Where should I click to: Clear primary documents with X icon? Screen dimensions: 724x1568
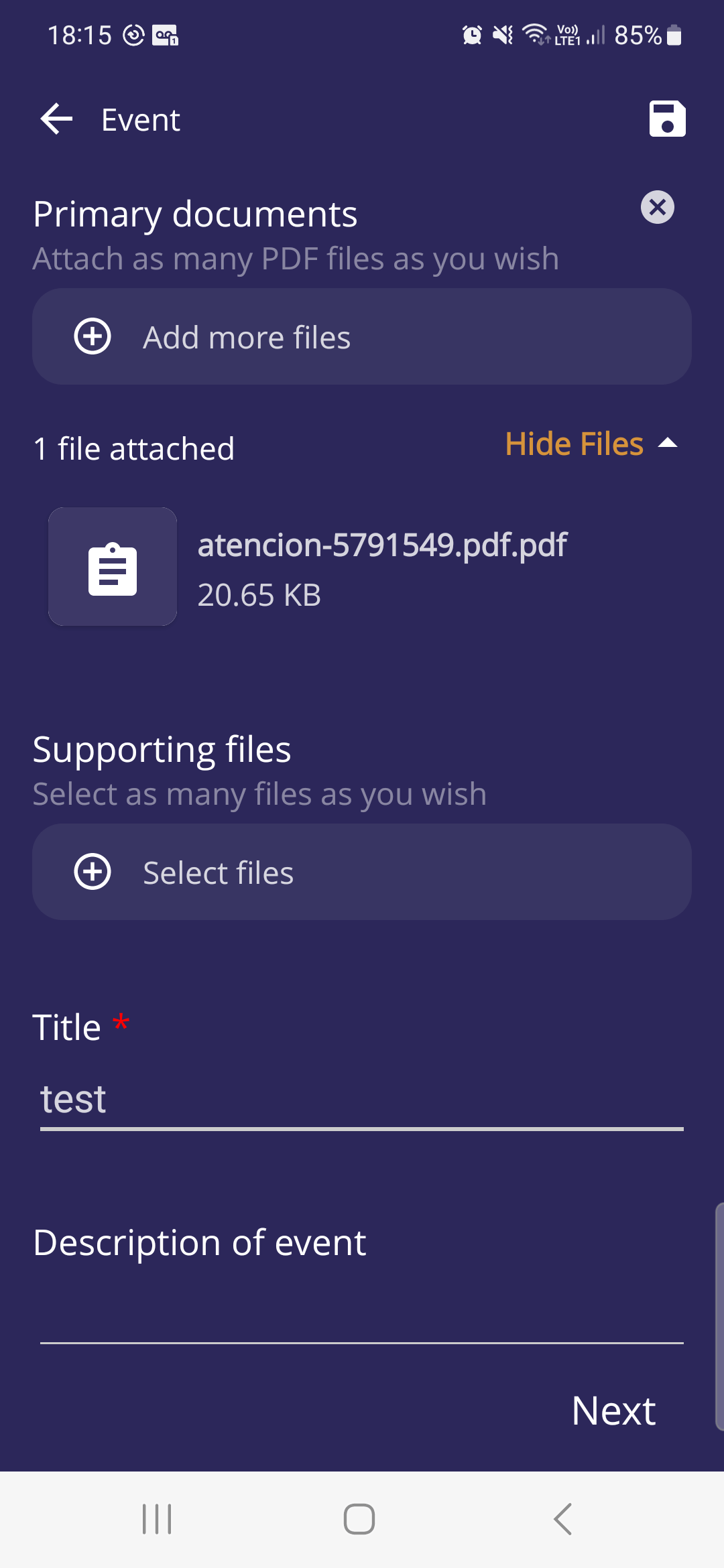click(x=657, y=207)
